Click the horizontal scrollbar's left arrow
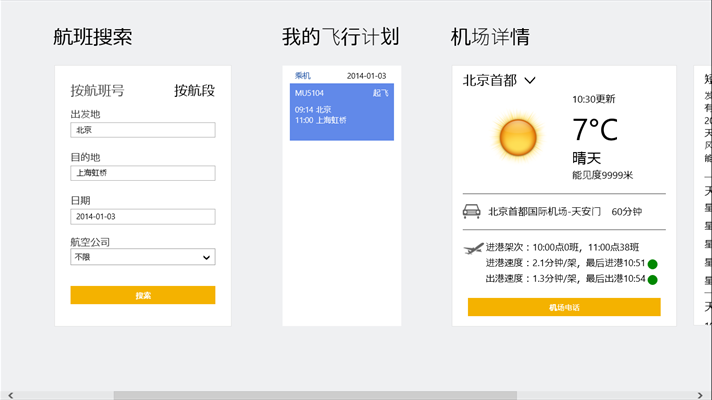 tap(10, 395)
